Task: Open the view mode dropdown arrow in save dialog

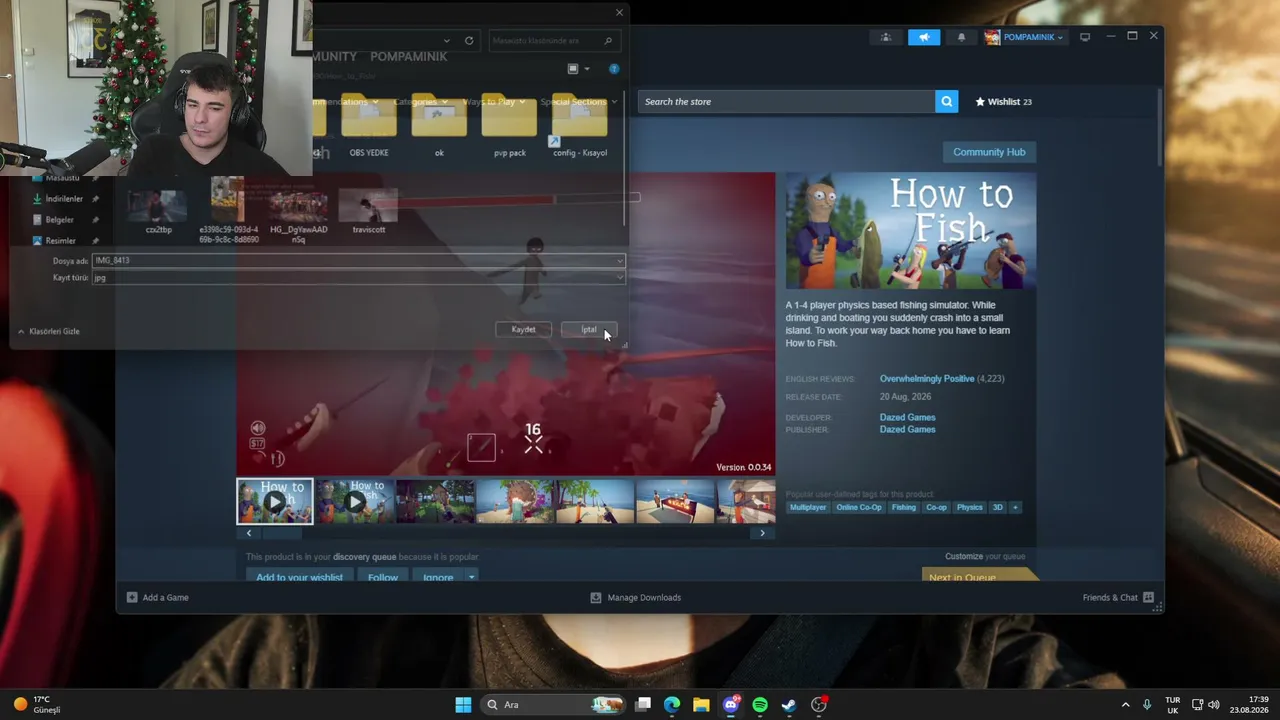Action: (587, 69)
